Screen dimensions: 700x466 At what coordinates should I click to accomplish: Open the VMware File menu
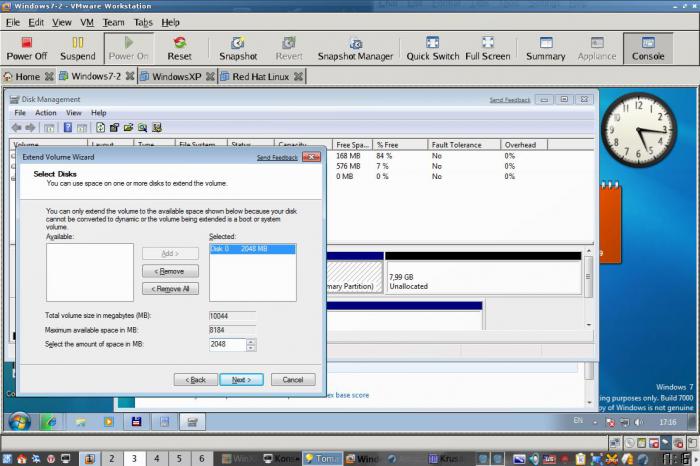(x=12, y=22)
